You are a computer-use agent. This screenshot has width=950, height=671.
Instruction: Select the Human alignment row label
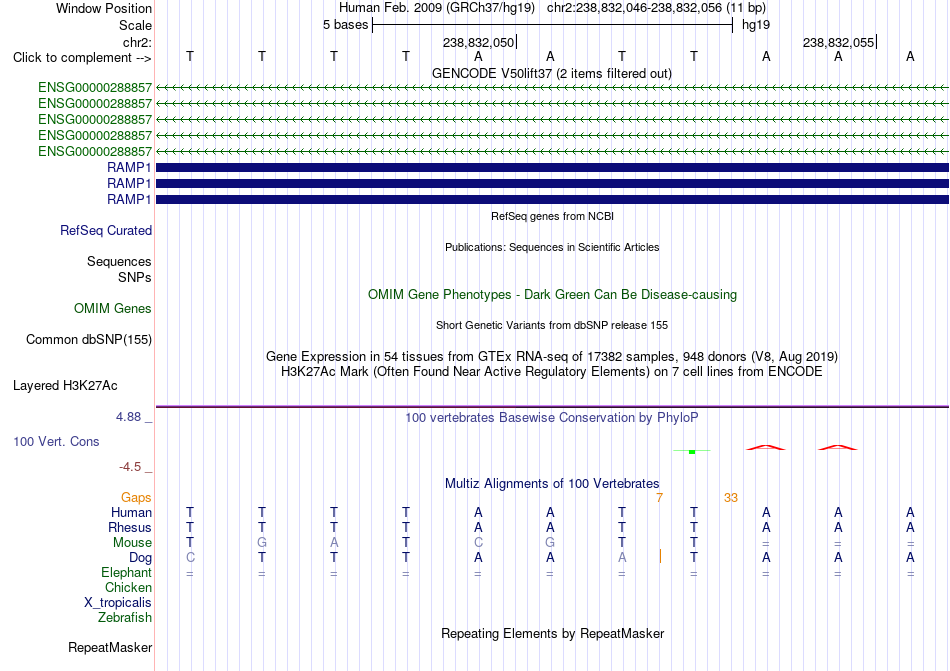pos(131,512)
